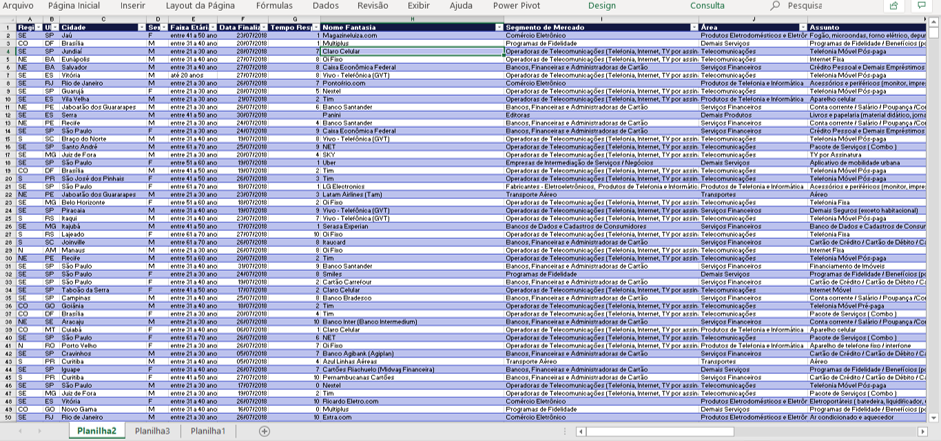Select cell Banco Inter (Banco Intermedium)
The width and height of the screenshot is (941, 441).
click(x=412, y=322)
